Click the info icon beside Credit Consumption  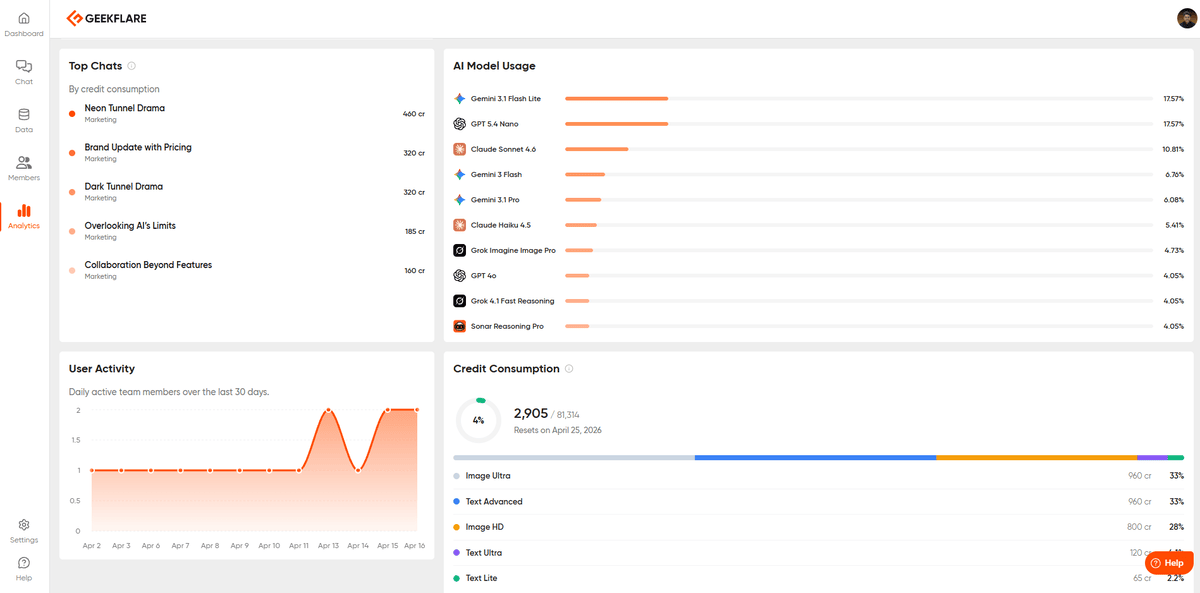tap(568, 368)
